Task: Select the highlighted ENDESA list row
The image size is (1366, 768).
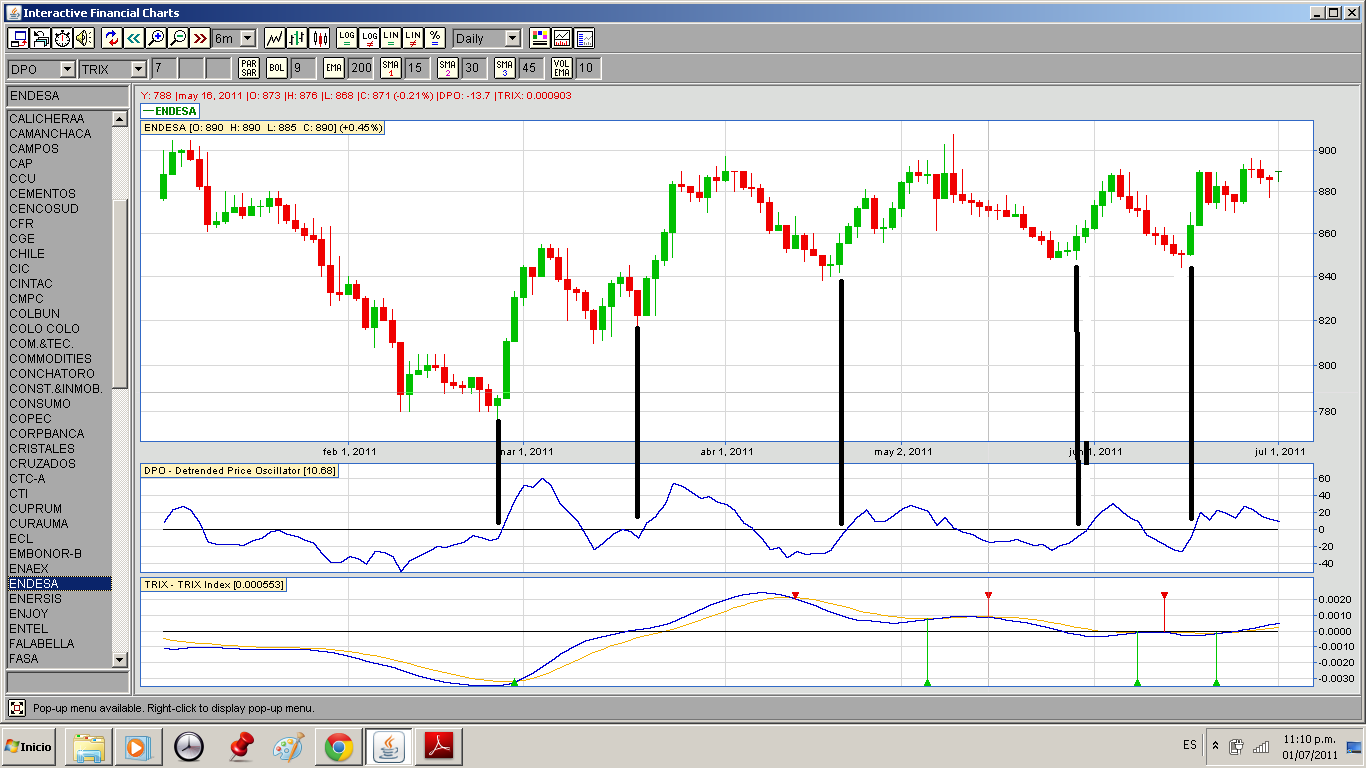Action: tap(59, 584)
